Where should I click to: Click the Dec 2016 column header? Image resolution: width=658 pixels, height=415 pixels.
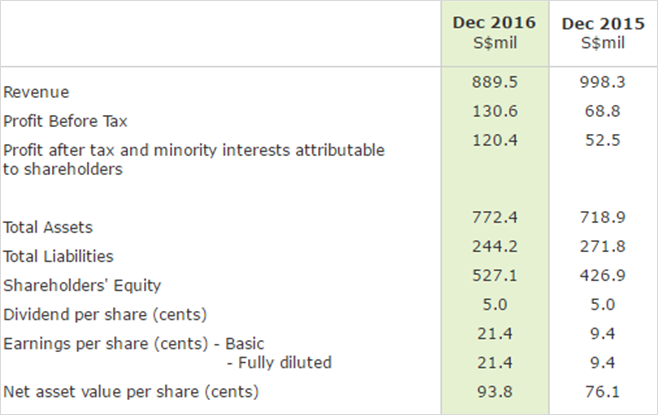pyautogui.click(x=494, y=23)
